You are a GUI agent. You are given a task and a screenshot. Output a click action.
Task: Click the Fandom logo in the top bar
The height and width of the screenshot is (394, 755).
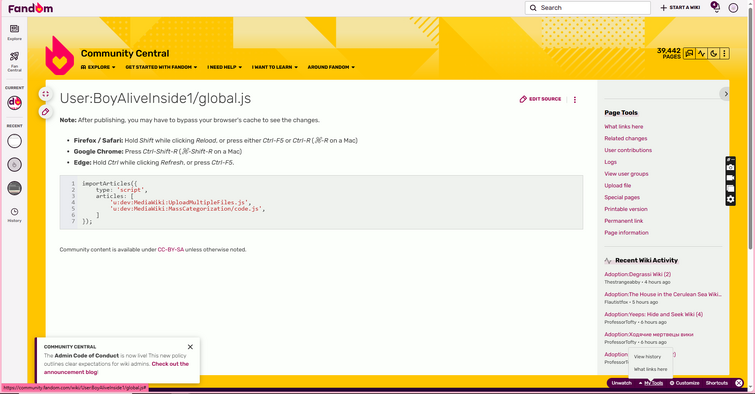(31, 8)
